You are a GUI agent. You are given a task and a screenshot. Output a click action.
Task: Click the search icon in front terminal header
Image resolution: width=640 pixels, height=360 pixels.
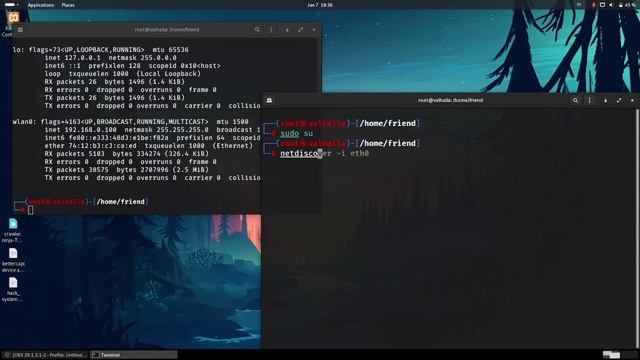575,100
